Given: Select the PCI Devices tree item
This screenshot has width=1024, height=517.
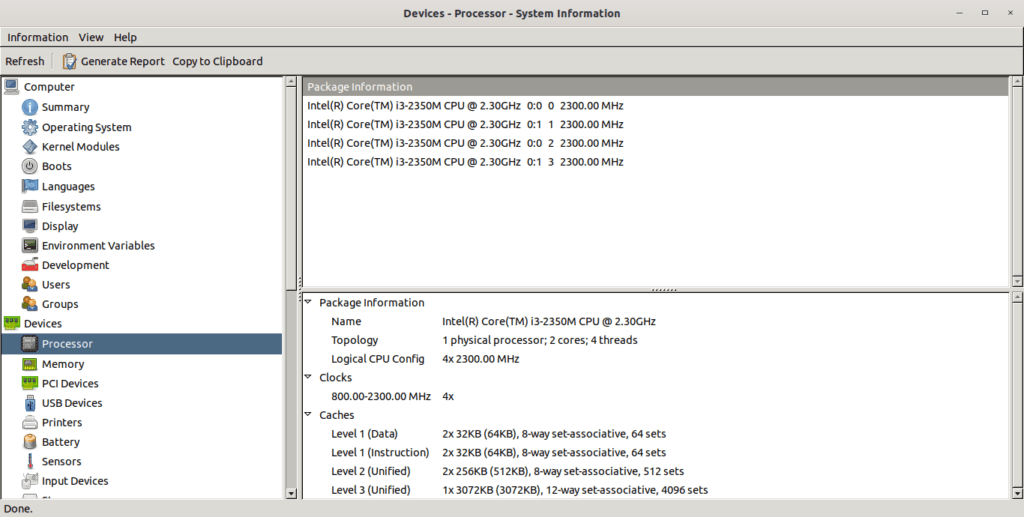Looking at the screenshot, I should 70,384.
